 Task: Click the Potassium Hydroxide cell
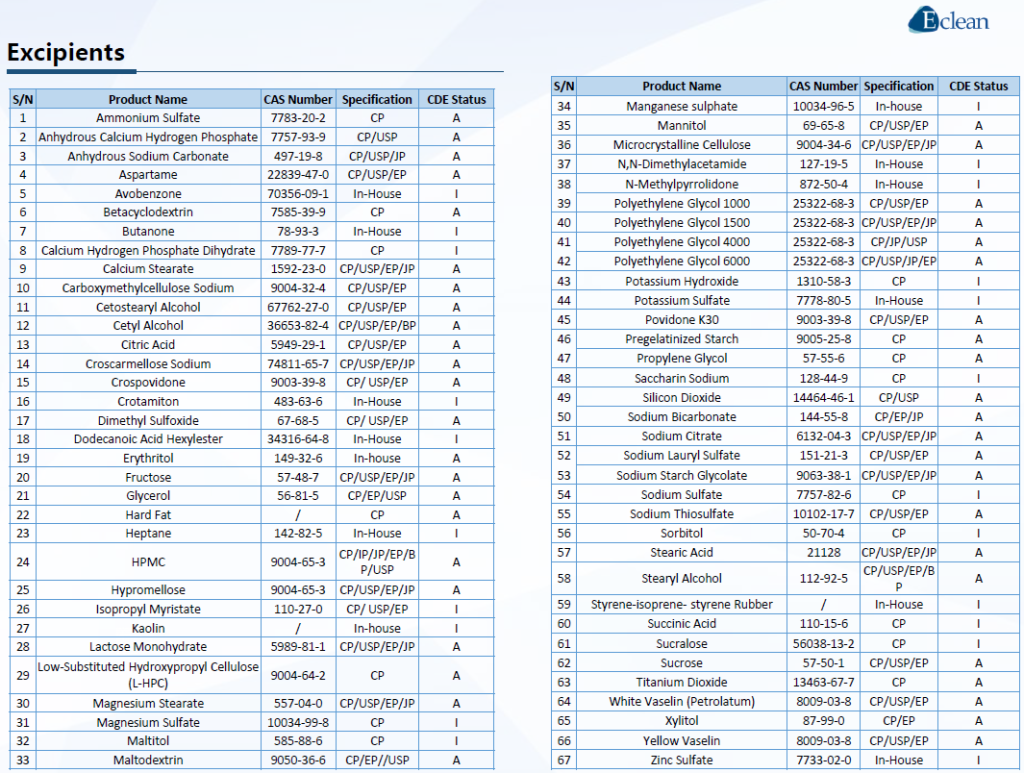pos(682,281)
